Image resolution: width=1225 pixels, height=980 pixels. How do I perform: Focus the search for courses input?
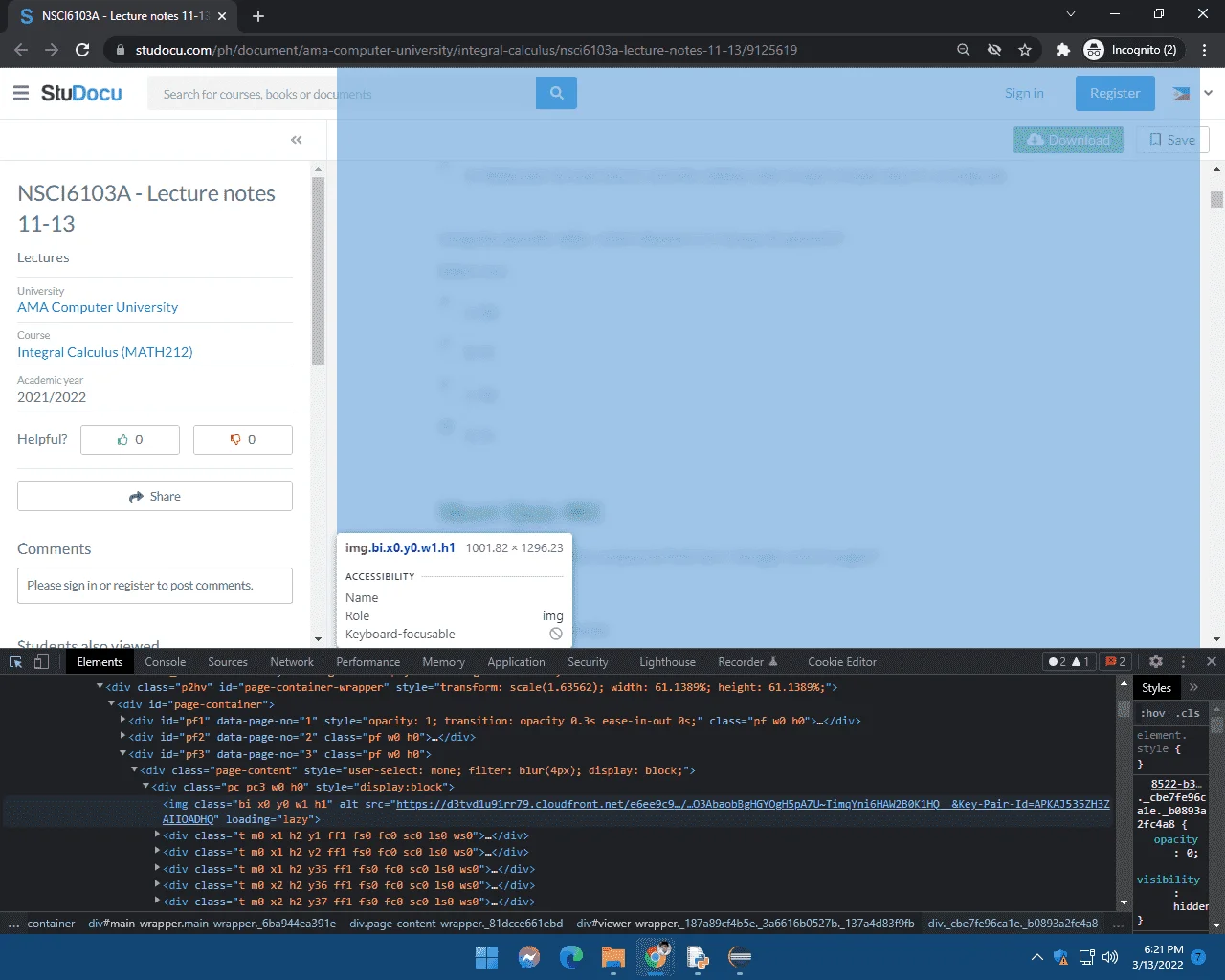click(x=342, y=94)
